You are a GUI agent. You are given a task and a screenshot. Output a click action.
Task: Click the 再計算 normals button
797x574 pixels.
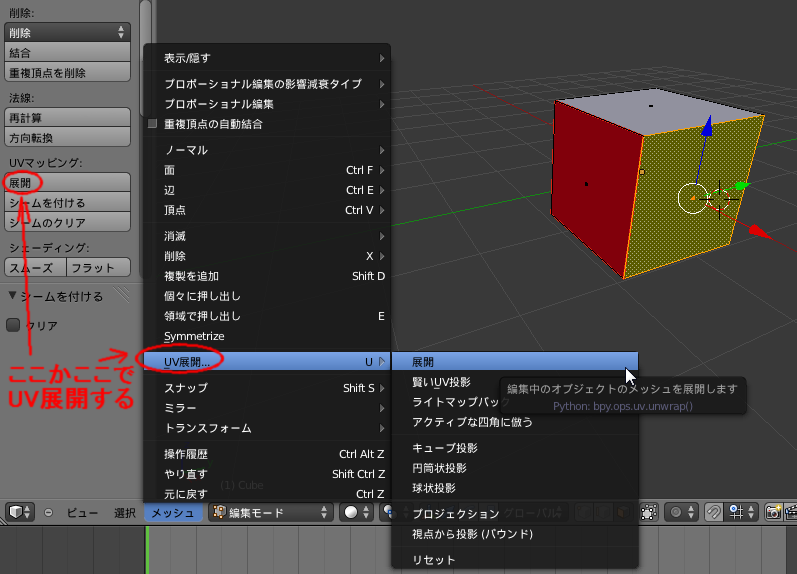67,117
